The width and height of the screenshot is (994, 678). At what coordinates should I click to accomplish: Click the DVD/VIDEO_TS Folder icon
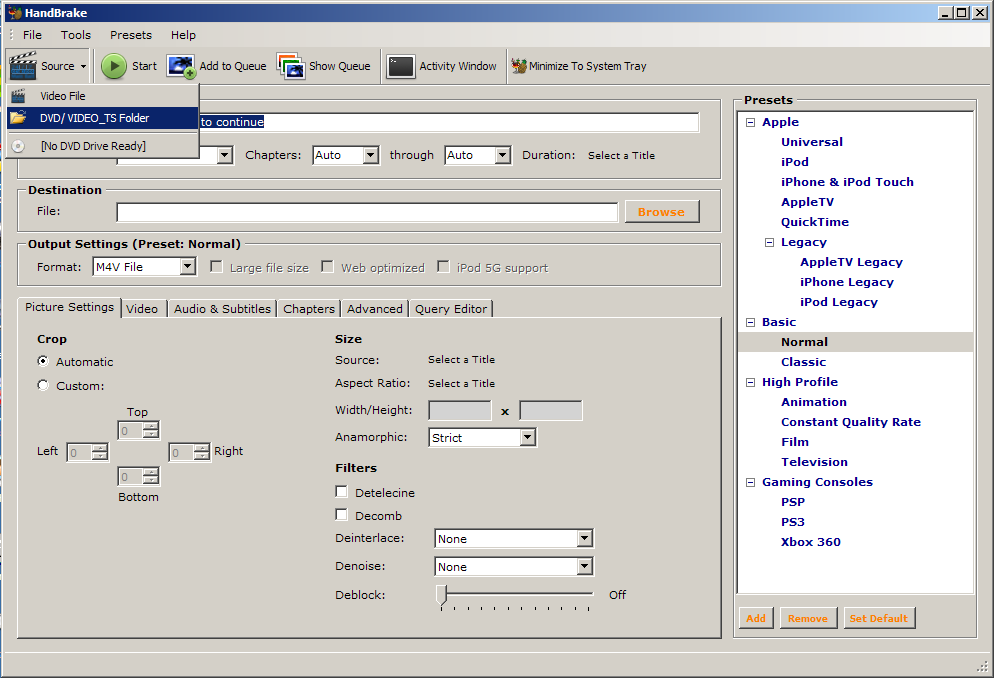coord(18,118)
